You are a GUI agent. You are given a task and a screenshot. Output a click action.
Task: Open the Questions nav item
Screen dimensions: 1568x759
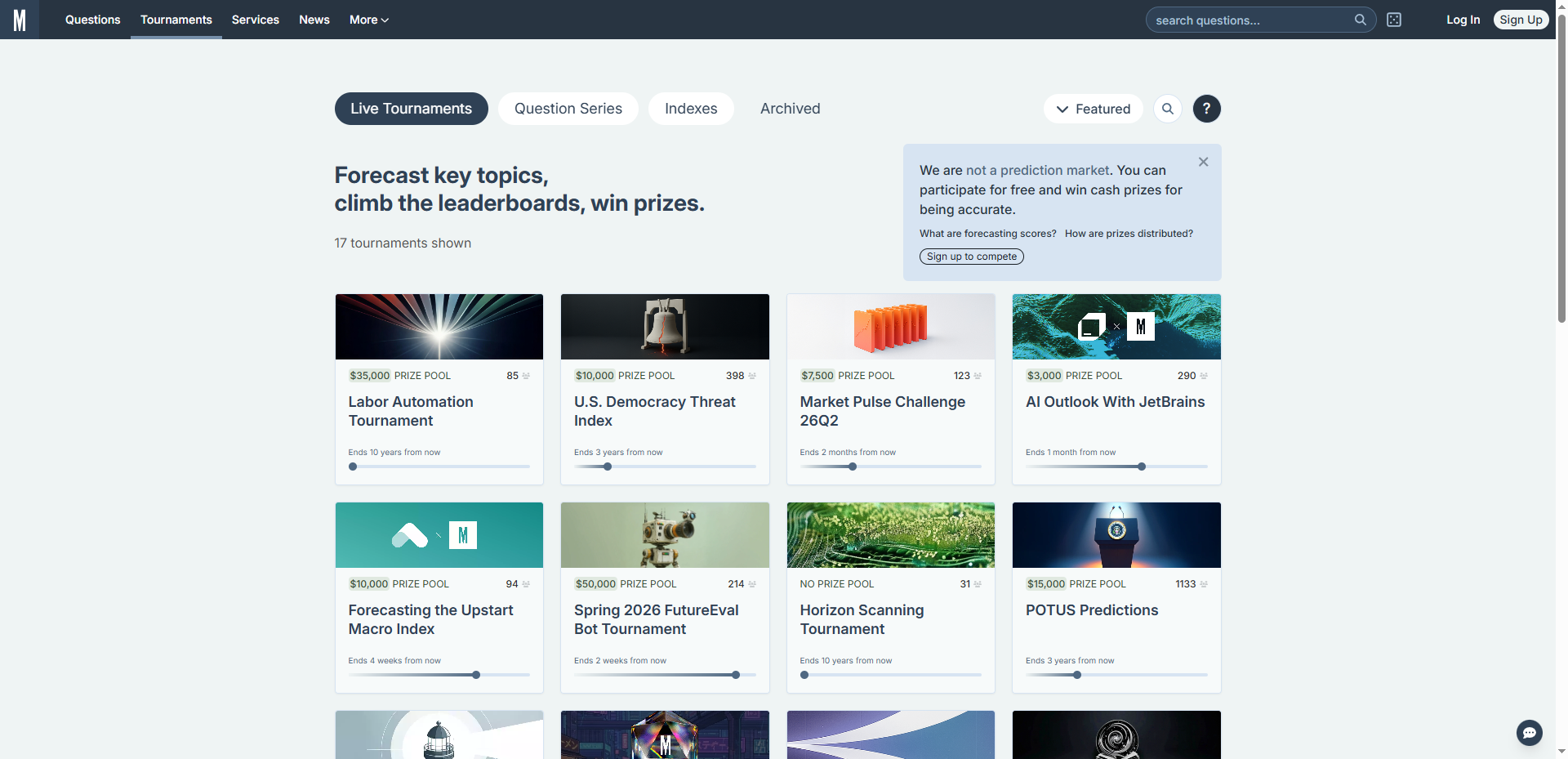coord(92,20)
